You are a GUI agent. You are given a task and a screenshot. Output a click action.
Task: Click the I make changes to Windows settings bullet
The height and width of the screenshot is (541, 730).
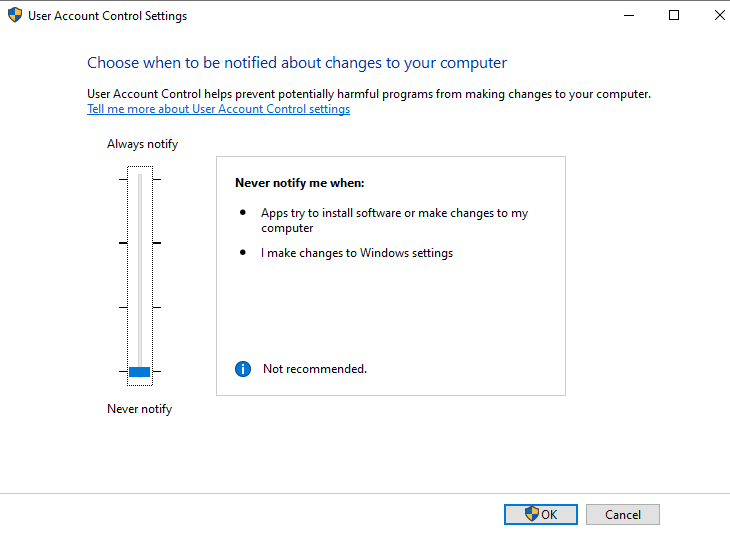357,253
